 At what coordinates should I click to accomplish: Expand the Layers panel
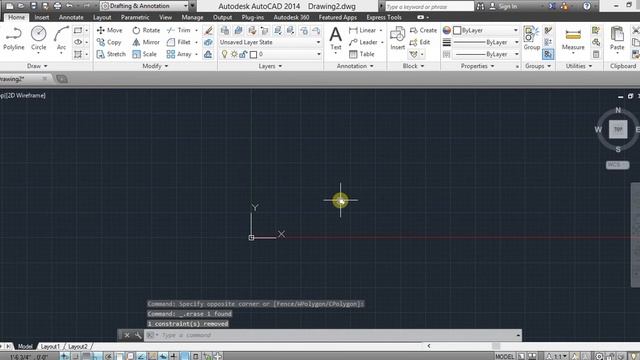click(270, 66)
